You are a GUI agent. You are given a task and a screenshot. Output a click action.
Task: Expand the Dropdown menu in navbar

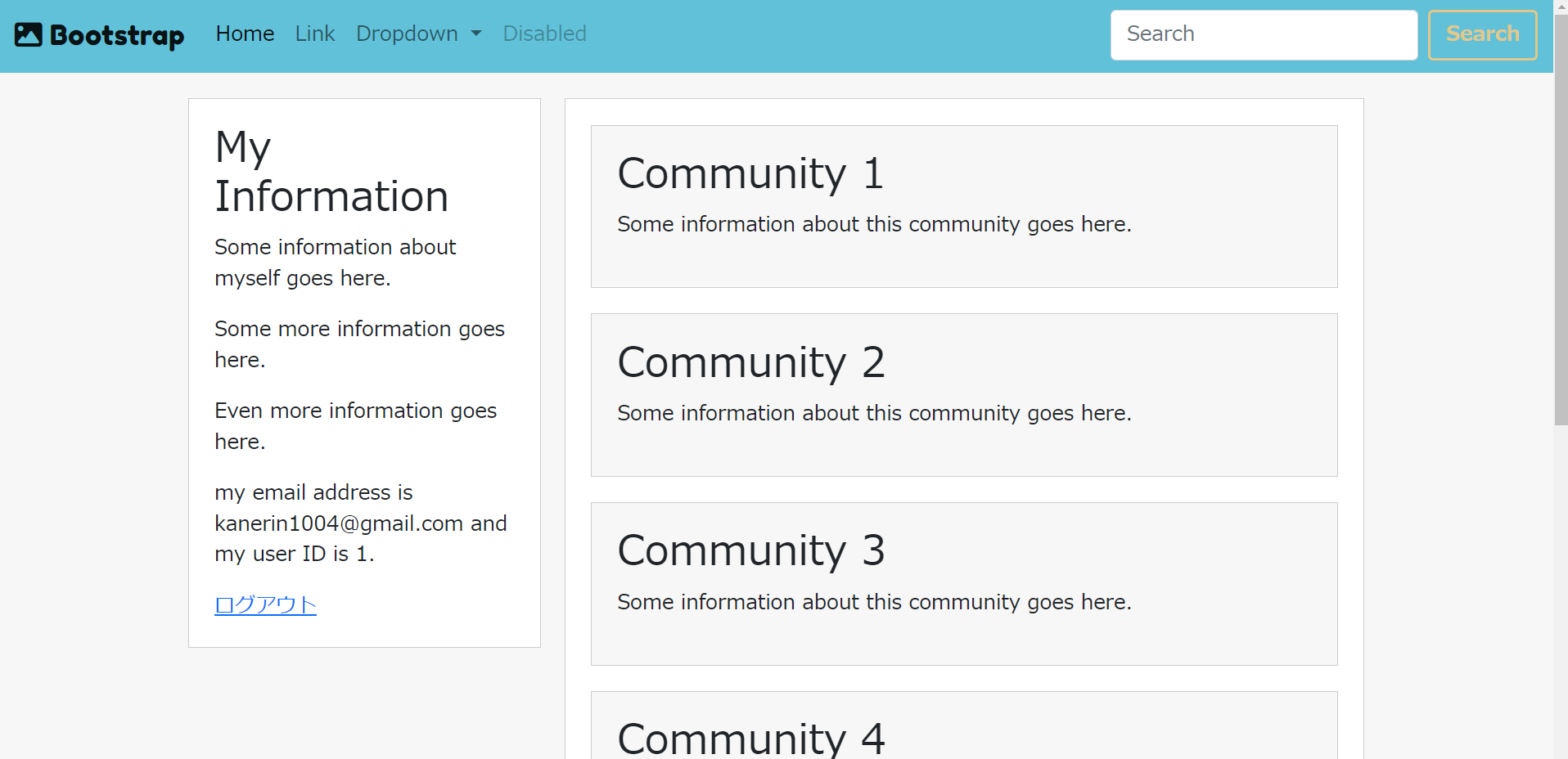click(x=419, y=34)
